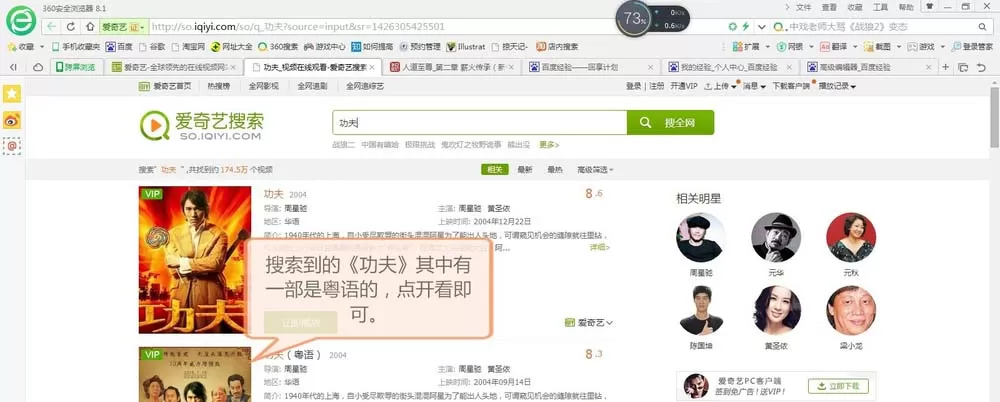Expand the 网银 dropdown arrow
The image size is (1000, 402).
811,47
